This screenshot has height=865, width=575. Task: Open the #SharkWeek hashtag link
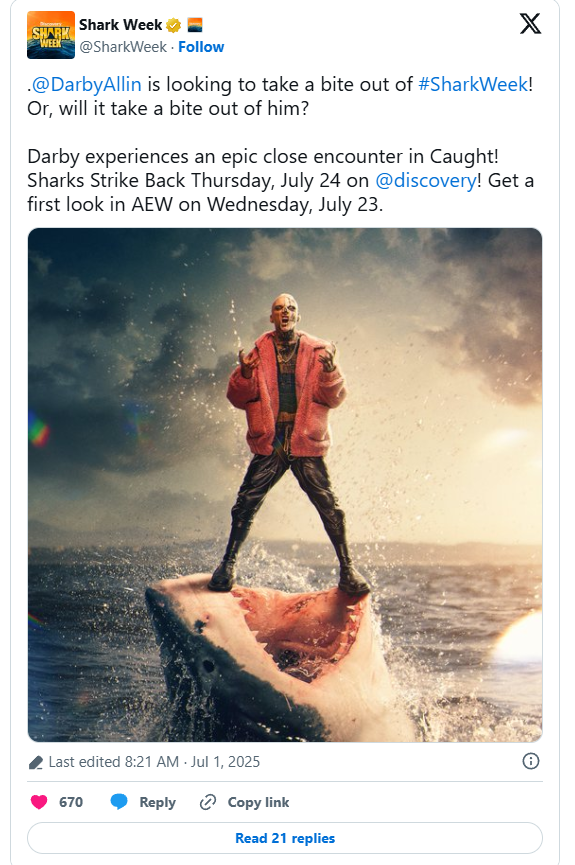(473, 84)
